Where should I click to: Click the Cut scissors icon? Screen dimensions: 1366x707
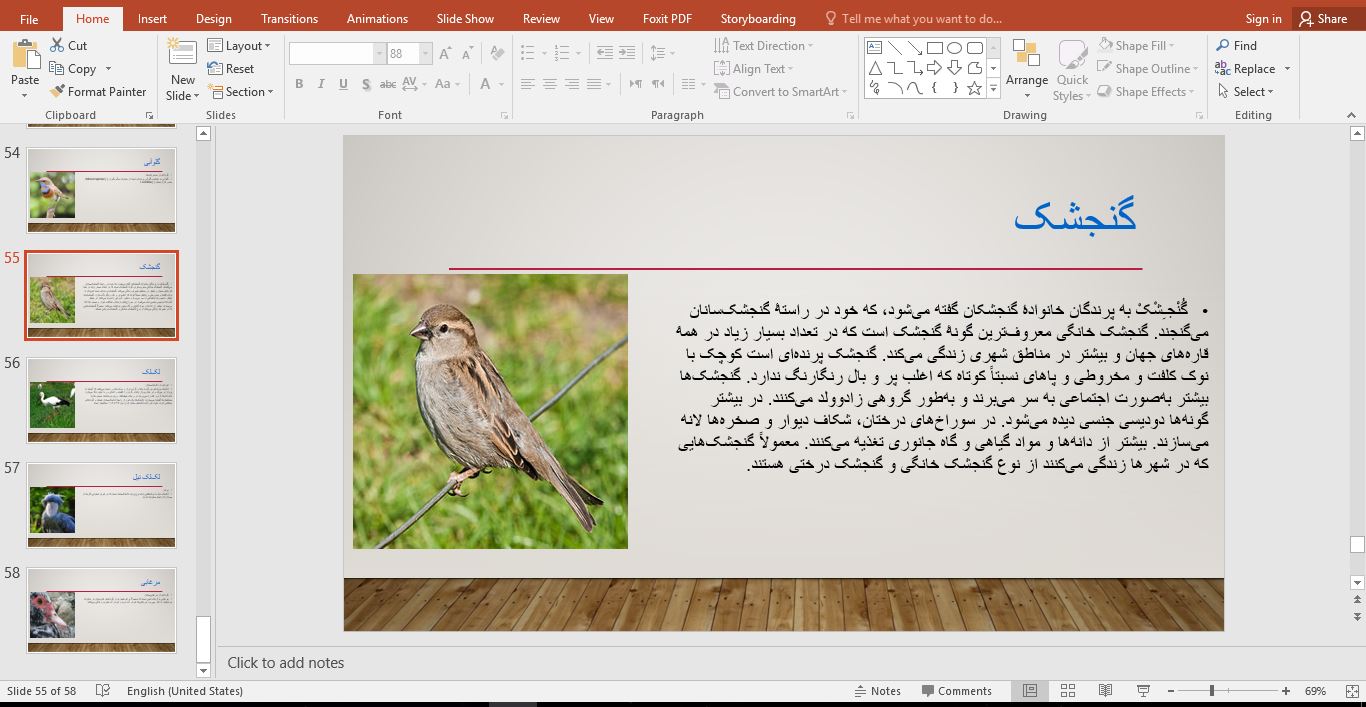pos(56,45)
